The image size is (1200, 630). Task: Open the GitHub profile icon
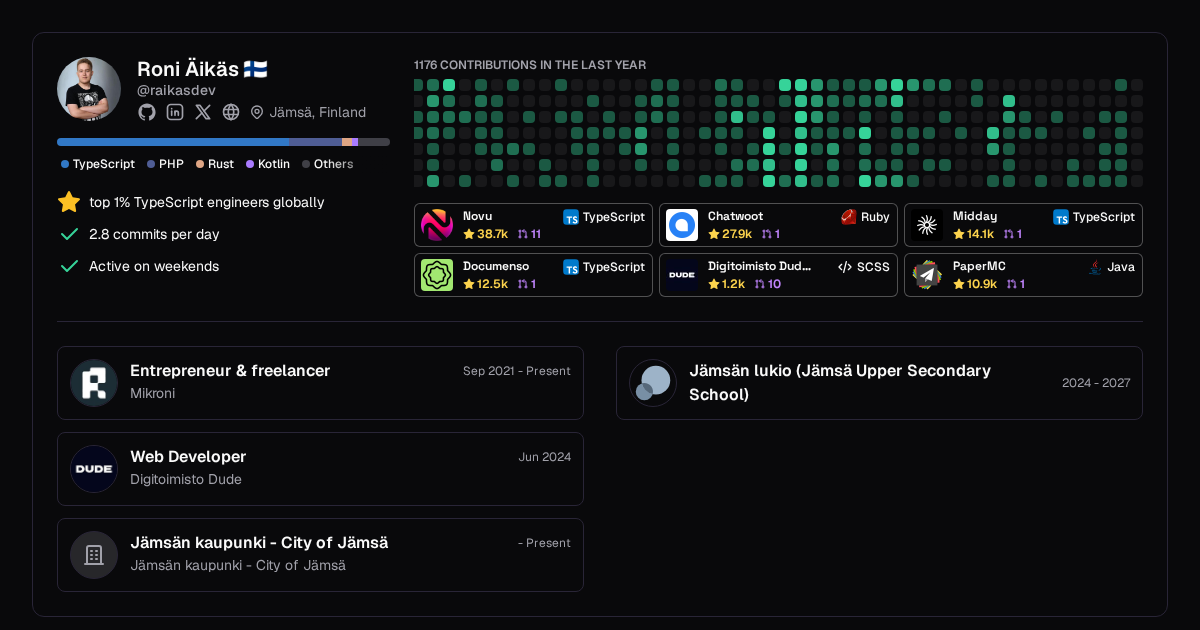pyautogui.click(x=147, y=112)
